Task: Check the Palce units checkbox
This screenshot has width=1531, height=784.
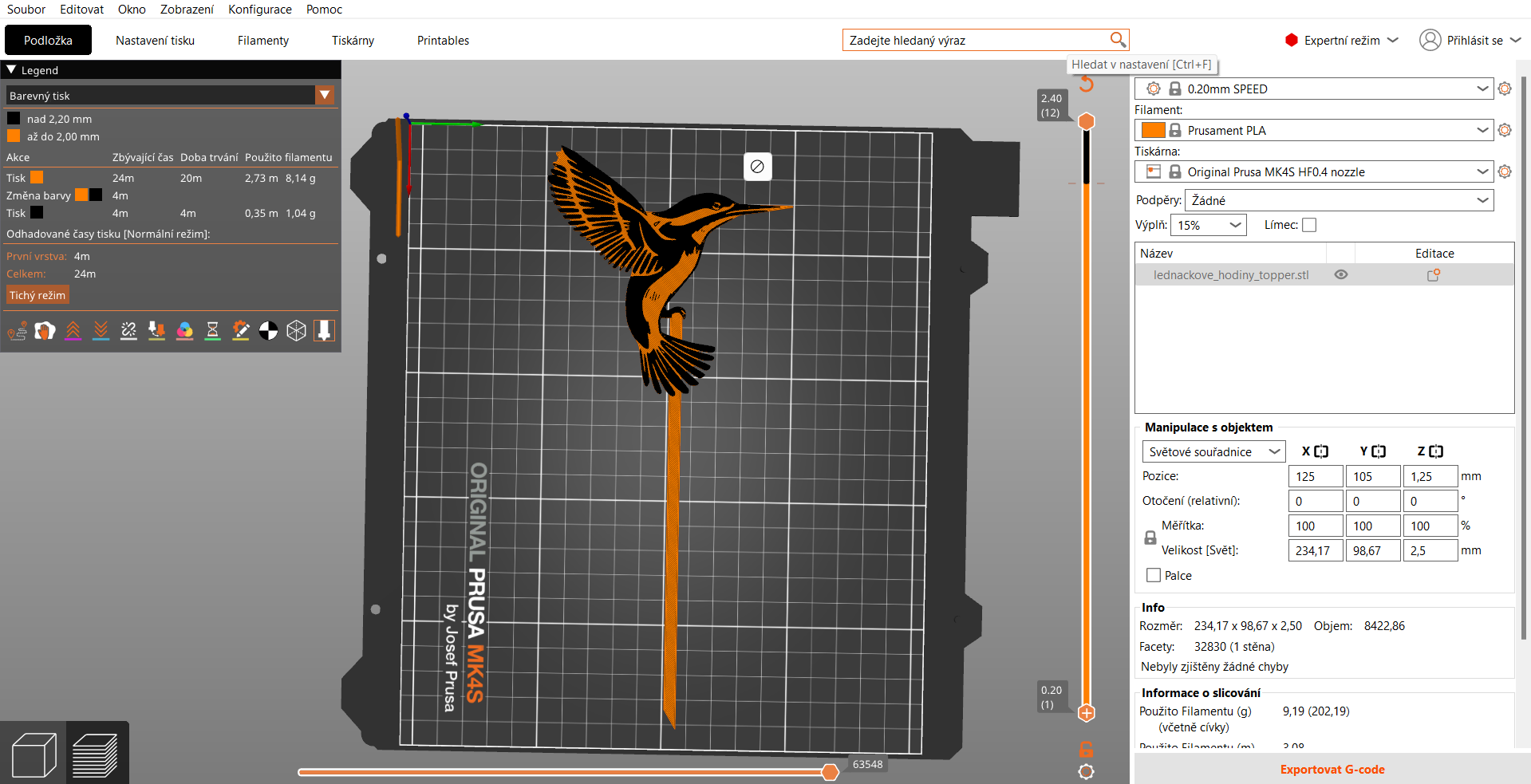Action: coord(1154,575)
